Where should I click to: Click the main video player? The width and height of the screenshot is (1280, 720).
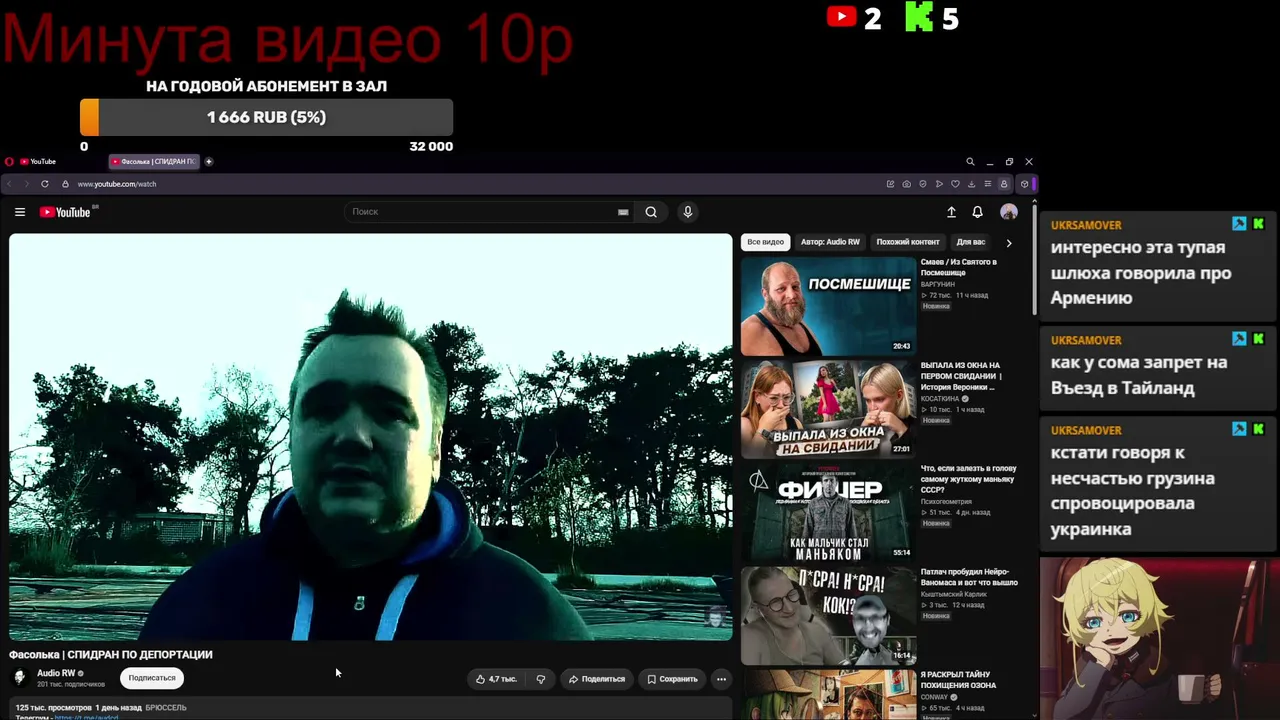(x=371, y=437)
